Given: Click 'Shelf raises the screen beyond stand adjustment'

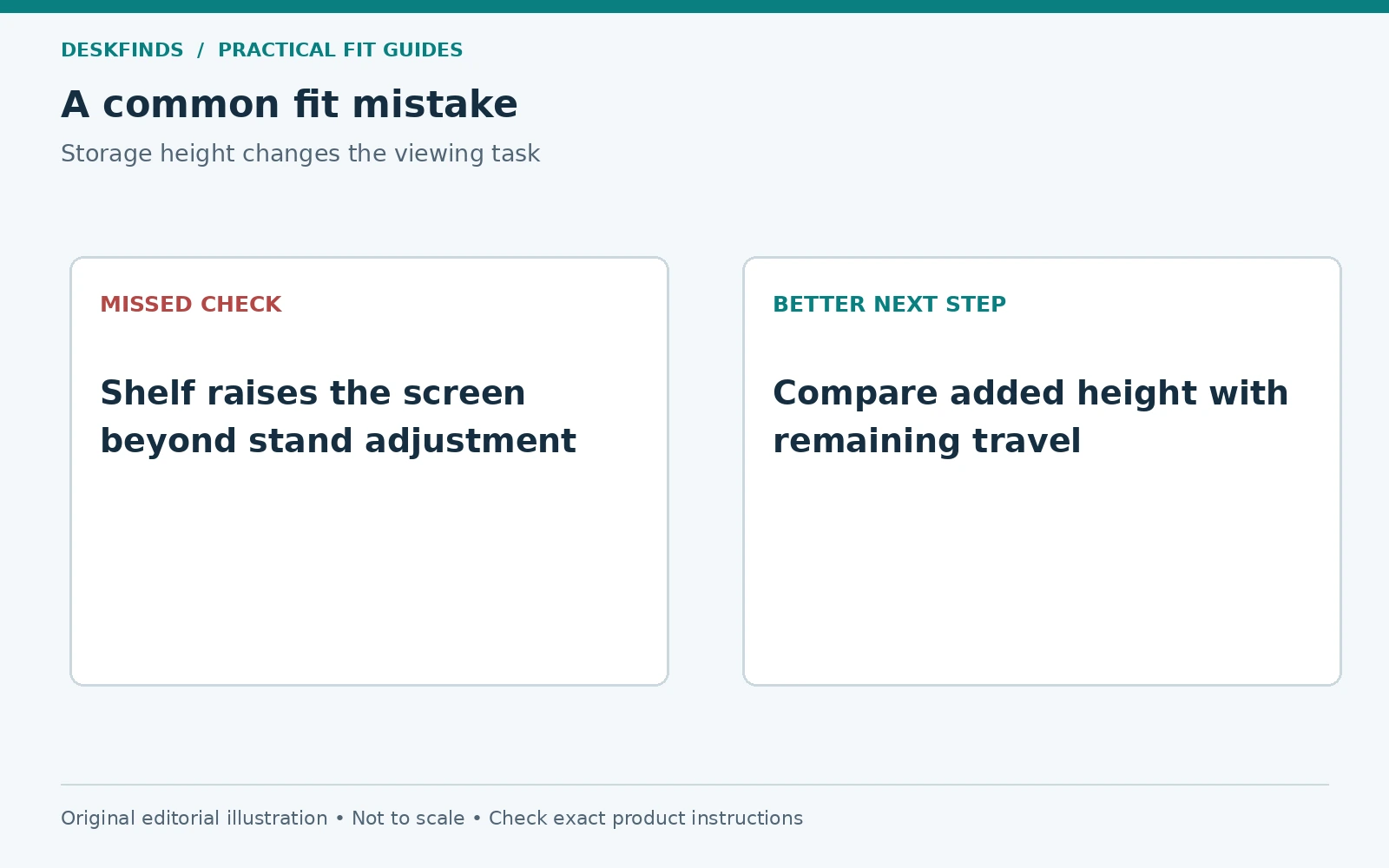Looking at the screenshot, I should click(x=338, y=417).
